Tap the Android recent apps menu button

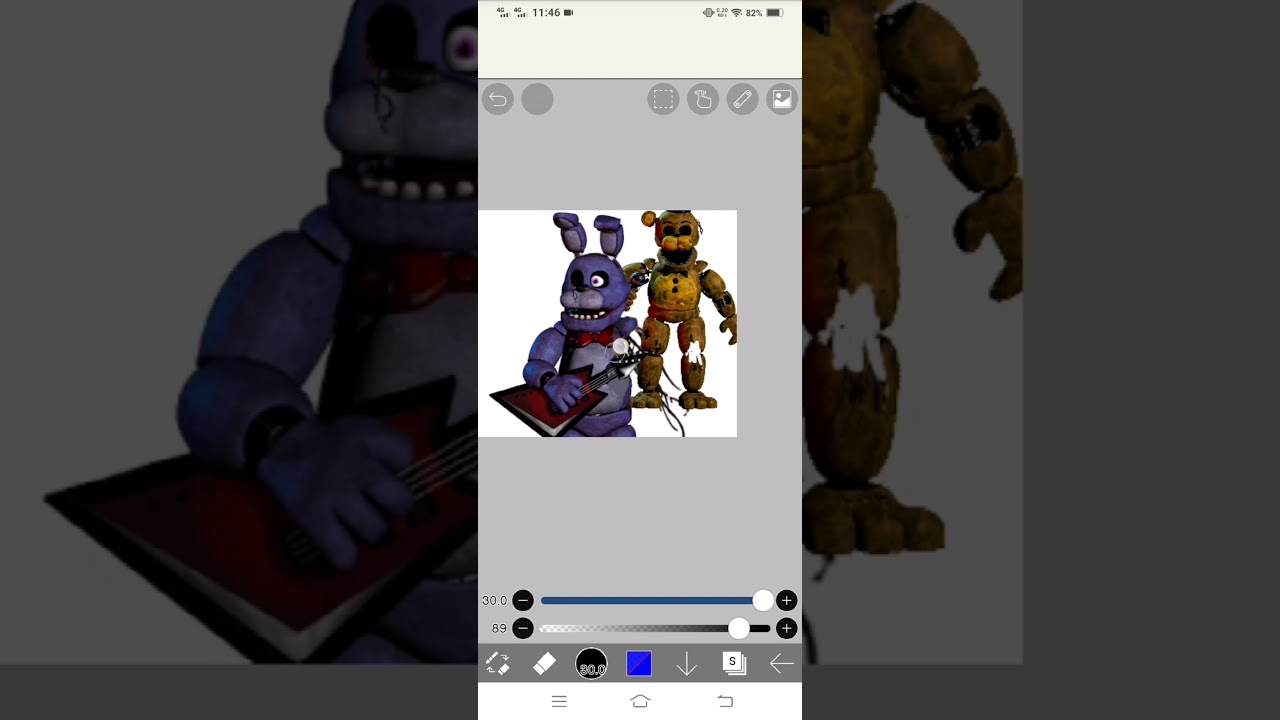tap(560, 702)
